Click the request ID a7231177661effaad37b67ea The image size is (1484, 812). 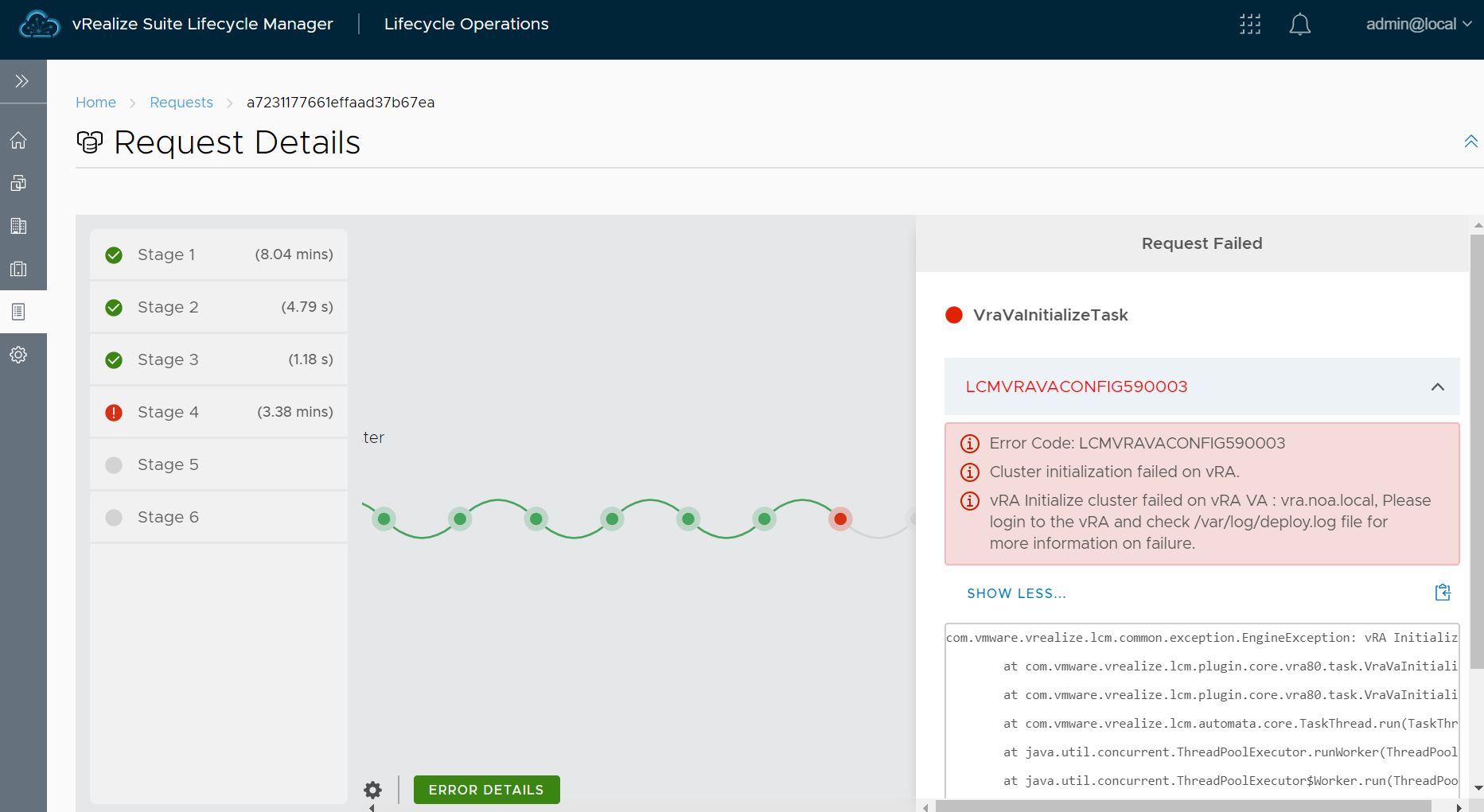point(341,103)
